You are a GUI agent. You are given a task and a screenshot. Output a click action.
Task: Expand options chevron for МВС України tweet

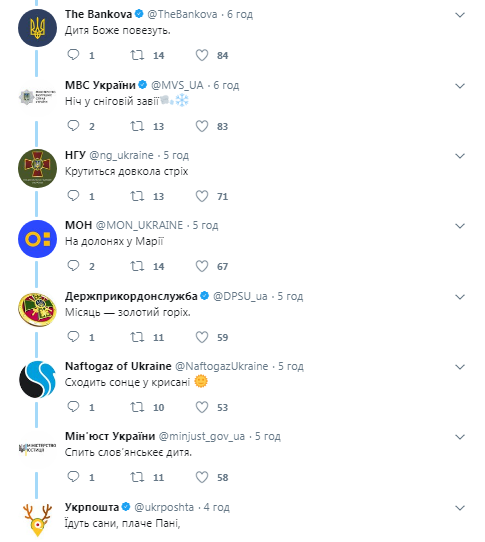pyautogui.click(x=460, y=86)
